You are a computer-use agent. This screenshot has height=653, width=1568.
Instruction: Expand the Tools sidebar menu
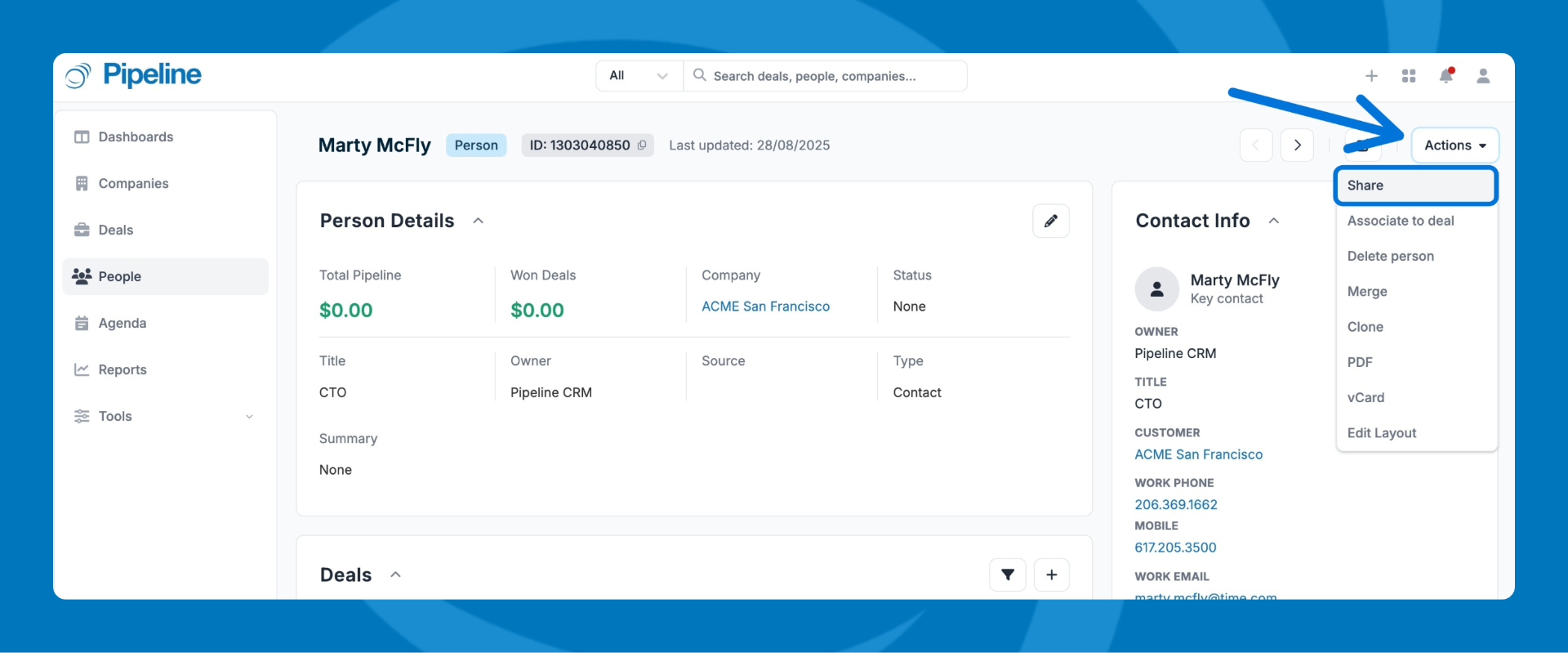coord(165,416)
